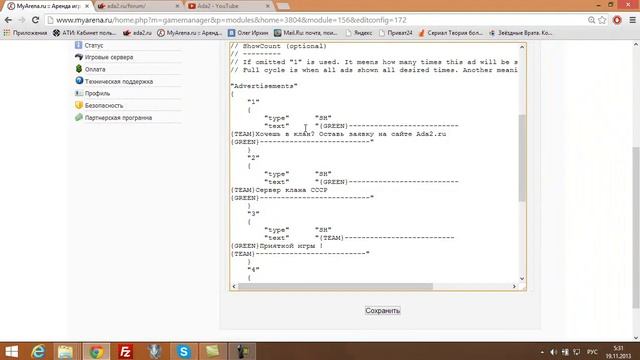Click the editor vertical scrollbar thumb
This screenshot has height=360, width=640.
(522, 158)
